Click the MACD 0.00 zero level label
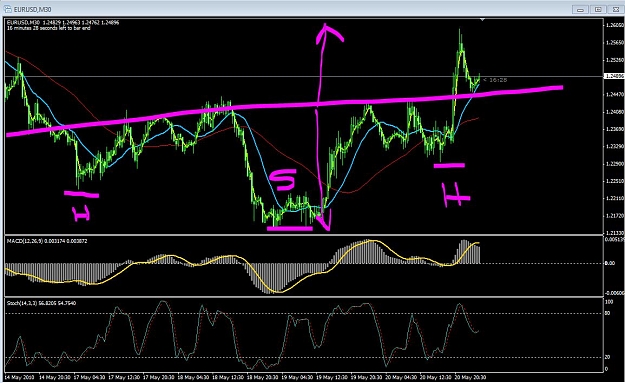Viewport: 625px width, 383px height. tap(609, 263)
